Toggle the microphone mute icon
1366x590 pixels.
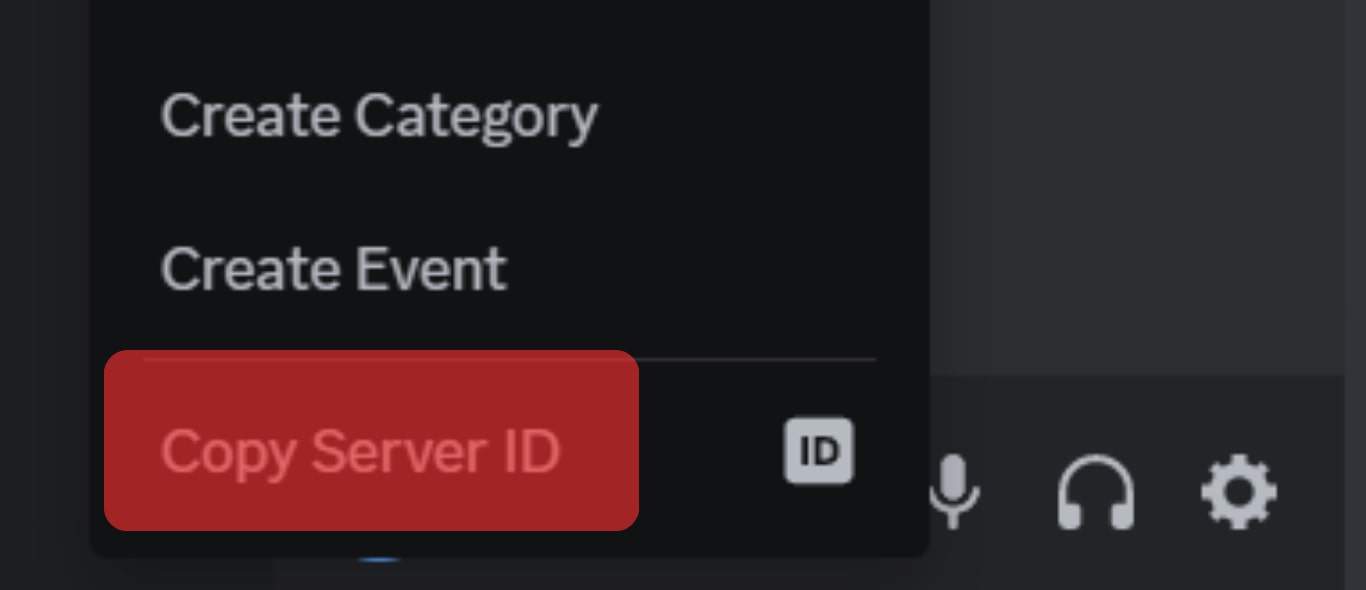(x=954, y=491)
